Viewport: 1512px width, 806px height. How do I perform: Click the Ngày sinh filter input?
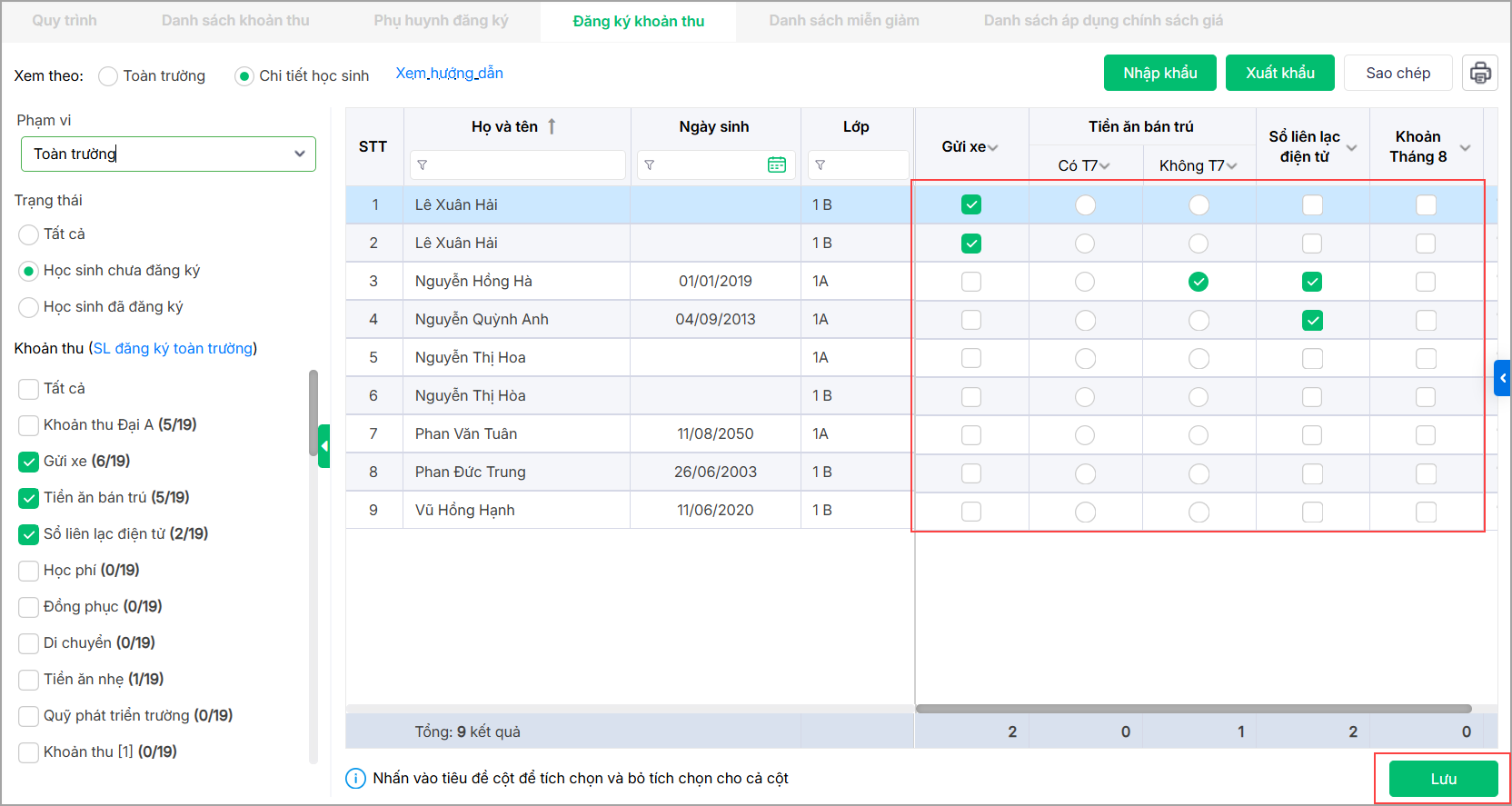(716, 164)
